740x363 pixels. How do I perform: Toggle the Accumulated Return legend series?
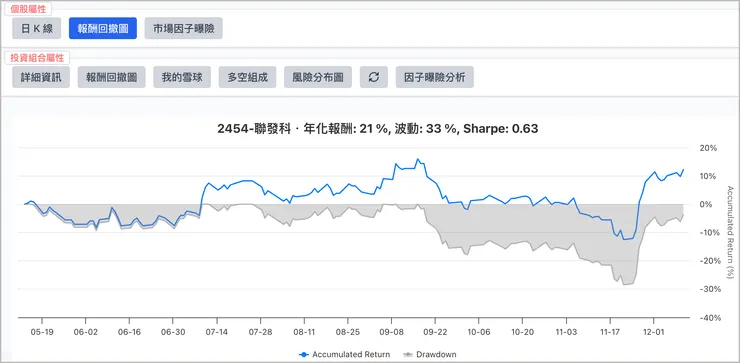(345, 354)
